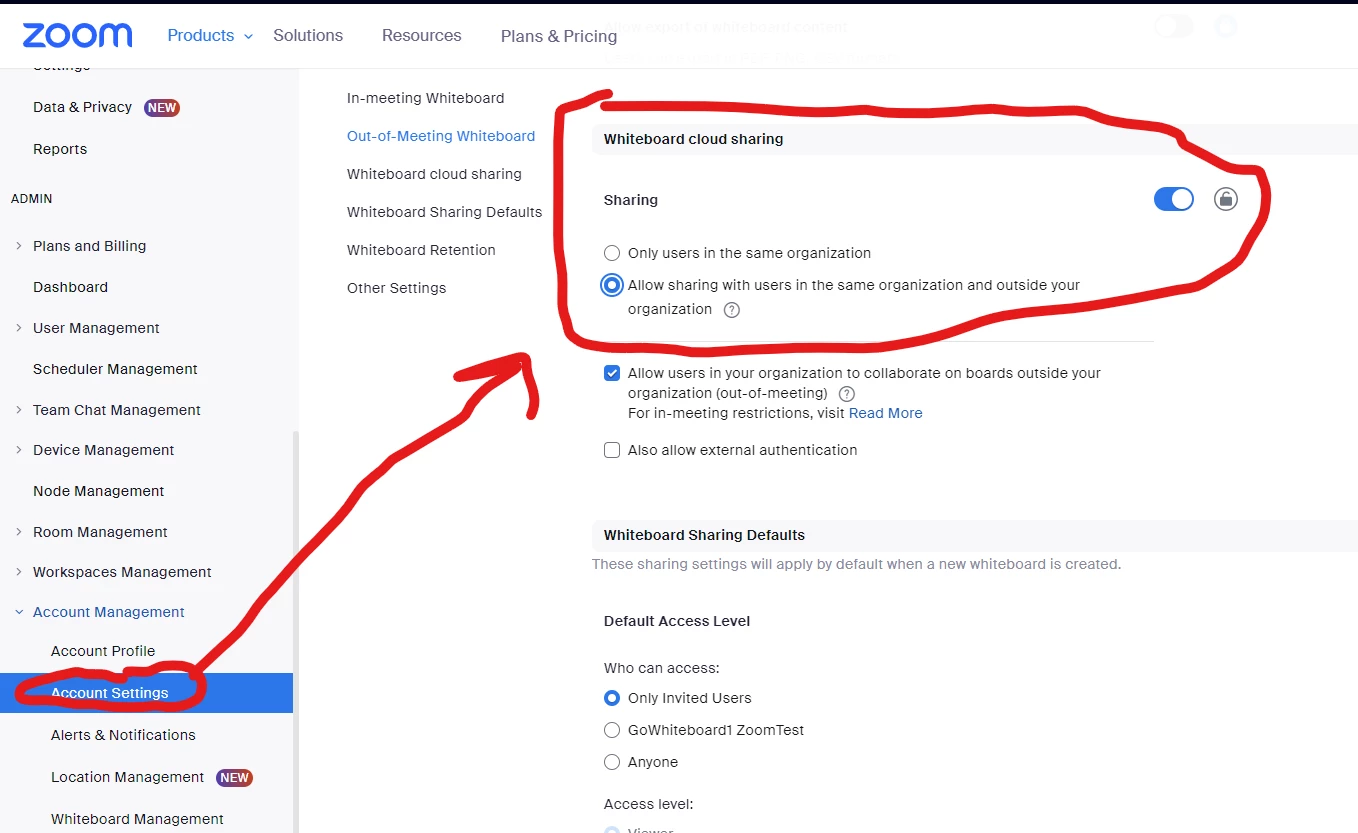1358x833 pixels.
Task: Click the Read More link
Action: (x=886, y=413)
